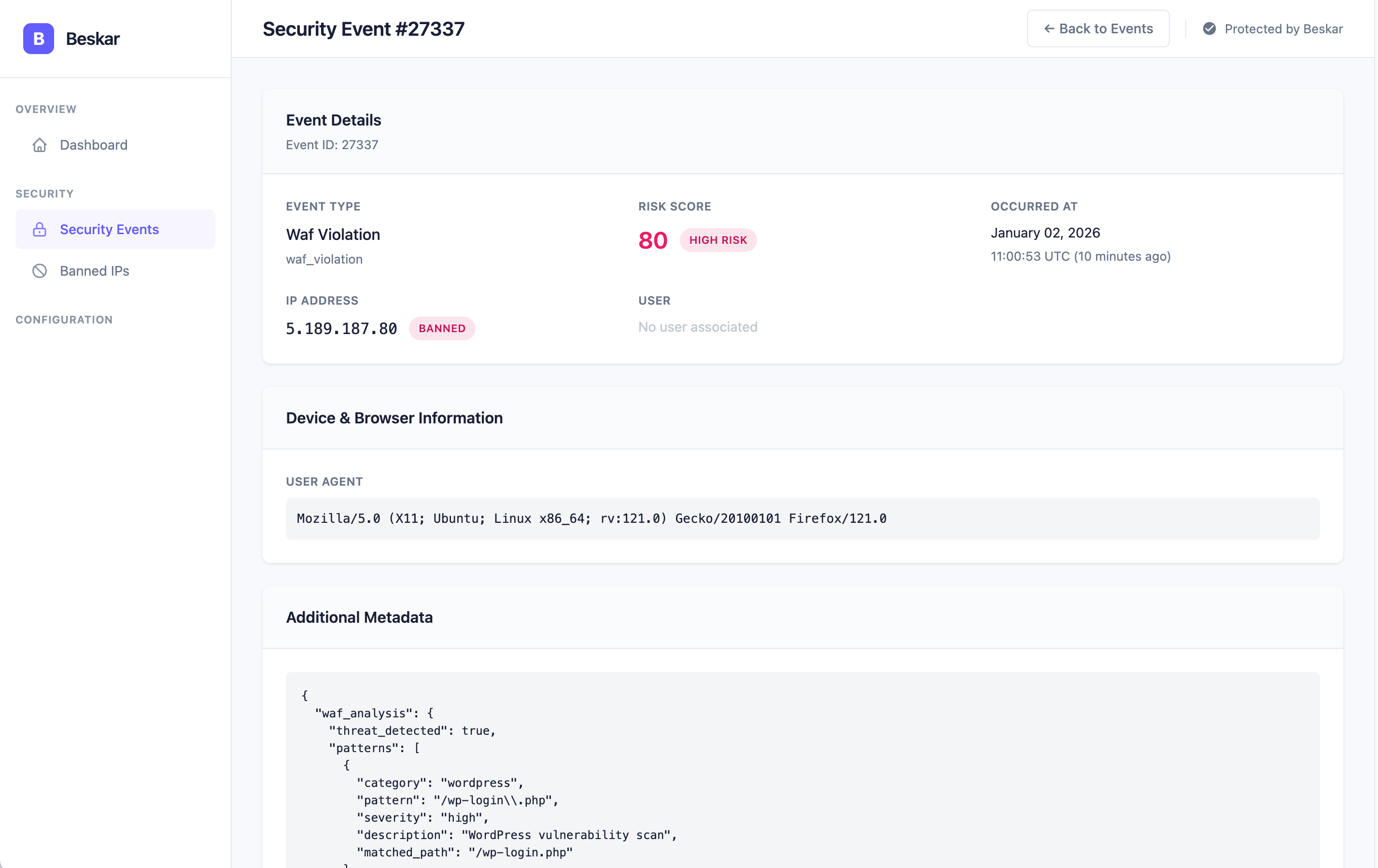Navigate to Banned IPs section
The image size is (1378, 868).
pos(94,271)
